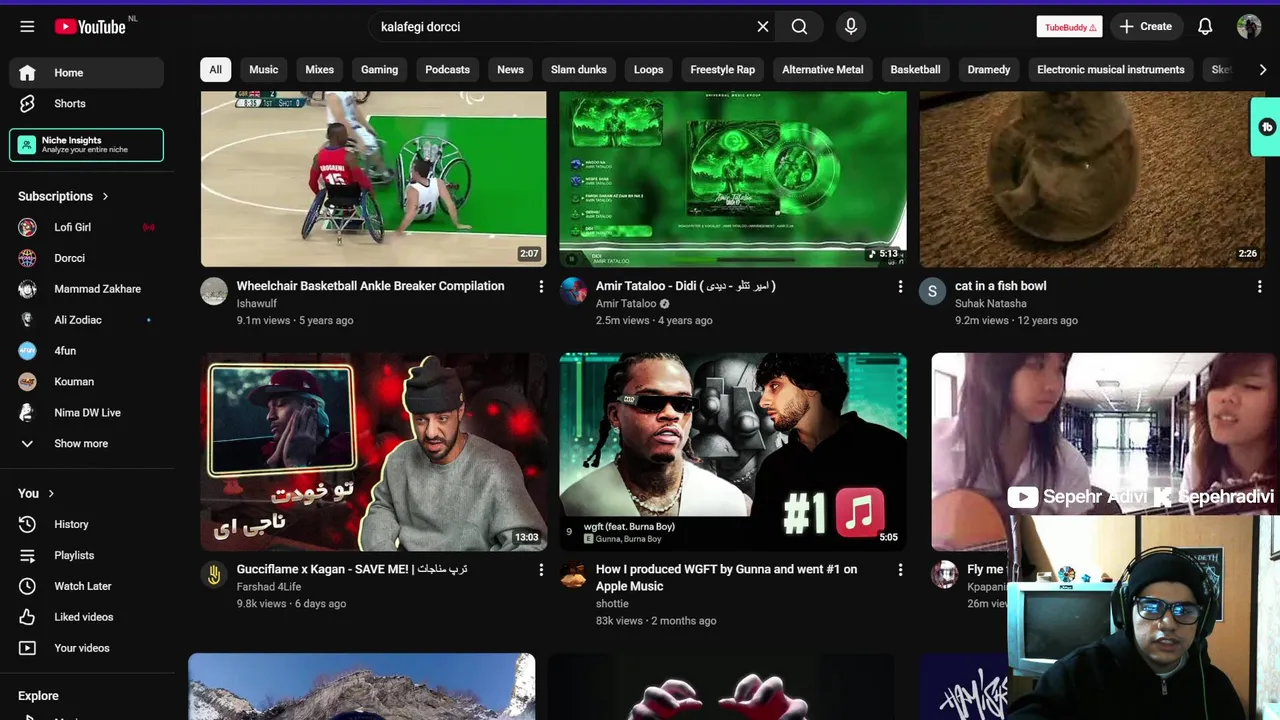1280x720 pixels.
Task: Open TubeBuddy side tab icon
Action: pos(1266,127)
